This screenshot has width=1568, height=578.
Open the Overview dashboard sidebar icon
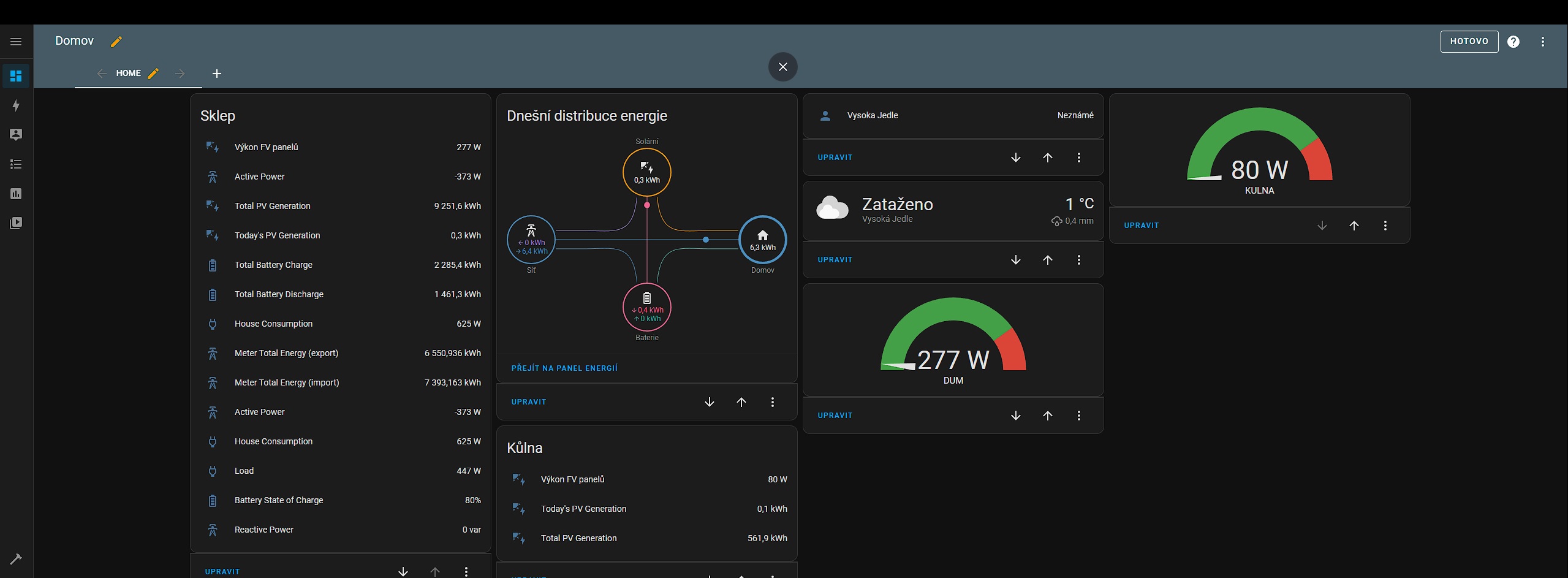pos(16,76)
